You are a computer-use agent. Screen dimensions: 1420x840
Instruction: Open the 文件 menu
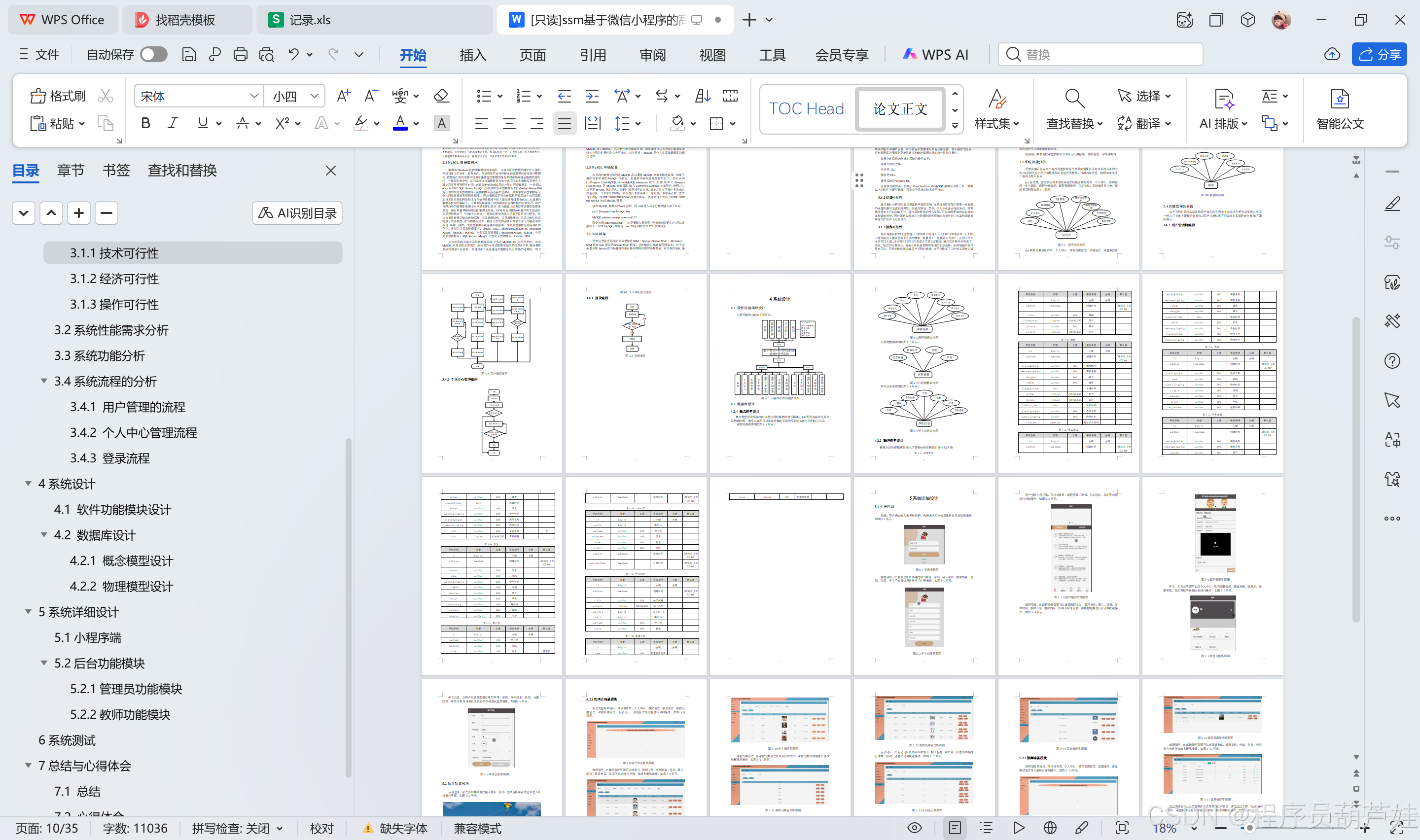(38, 54)
